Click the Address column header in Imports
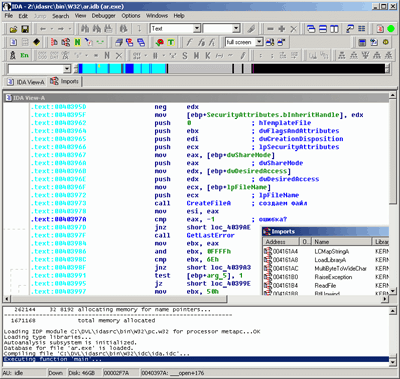 pyautogui.click(x=282, y=242)
